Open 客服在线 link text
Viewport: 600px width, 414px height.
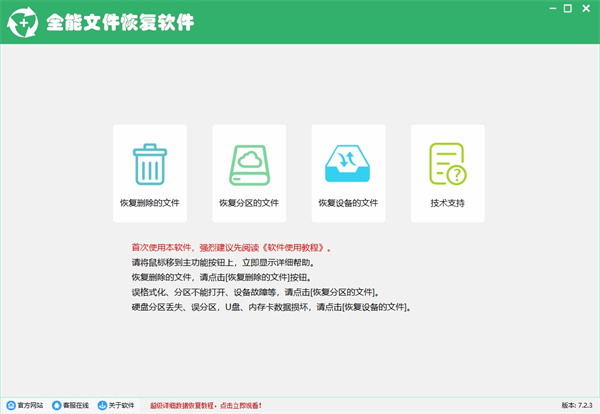[x=76, y=405]
